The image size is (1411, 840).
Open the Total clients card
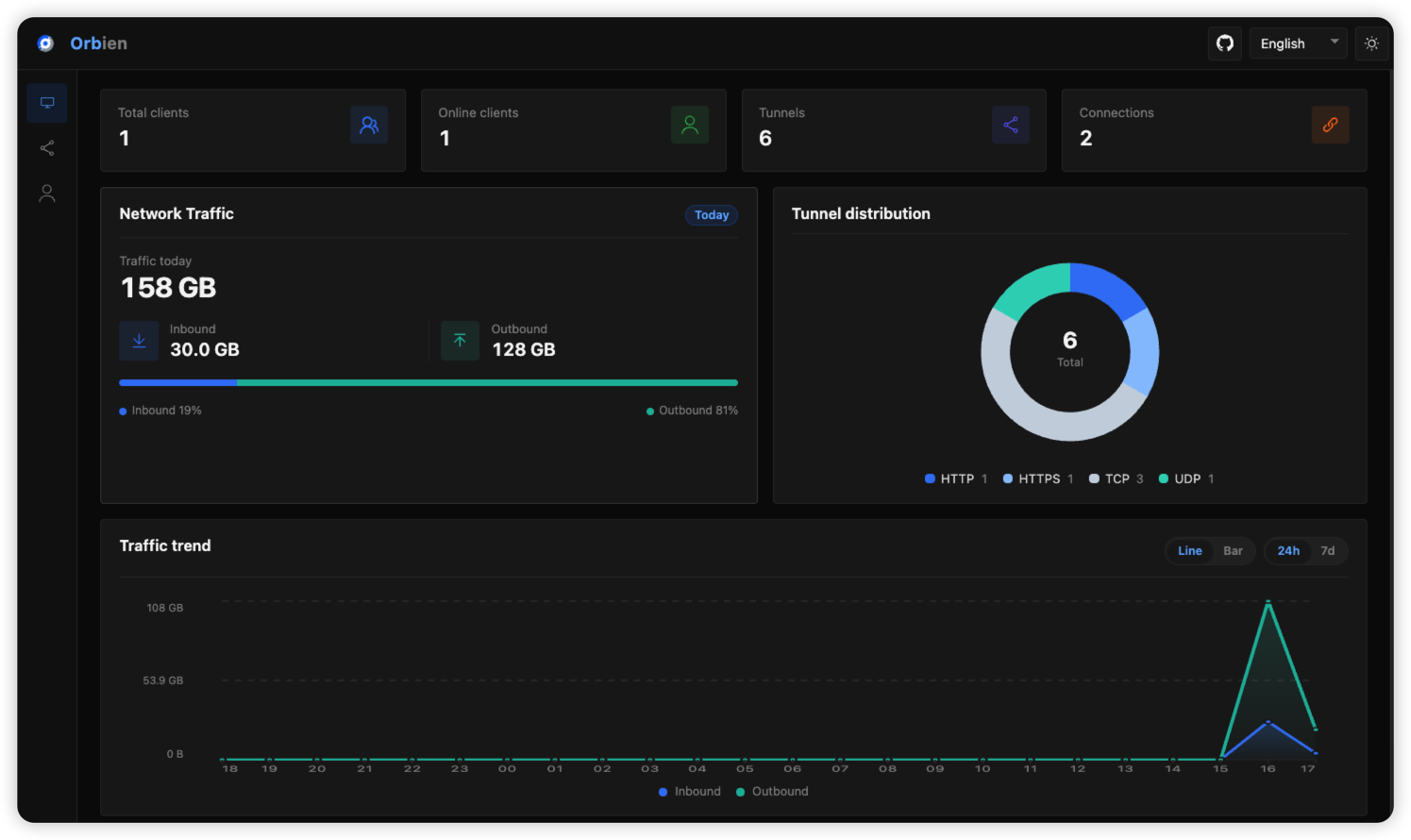[x=253, y=130]
